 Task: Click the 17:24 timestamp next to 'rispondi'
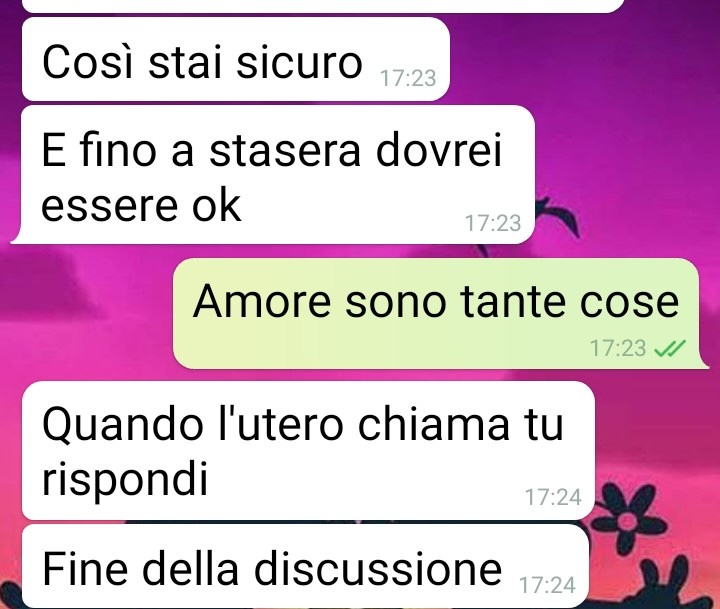(x=553, y=497)
